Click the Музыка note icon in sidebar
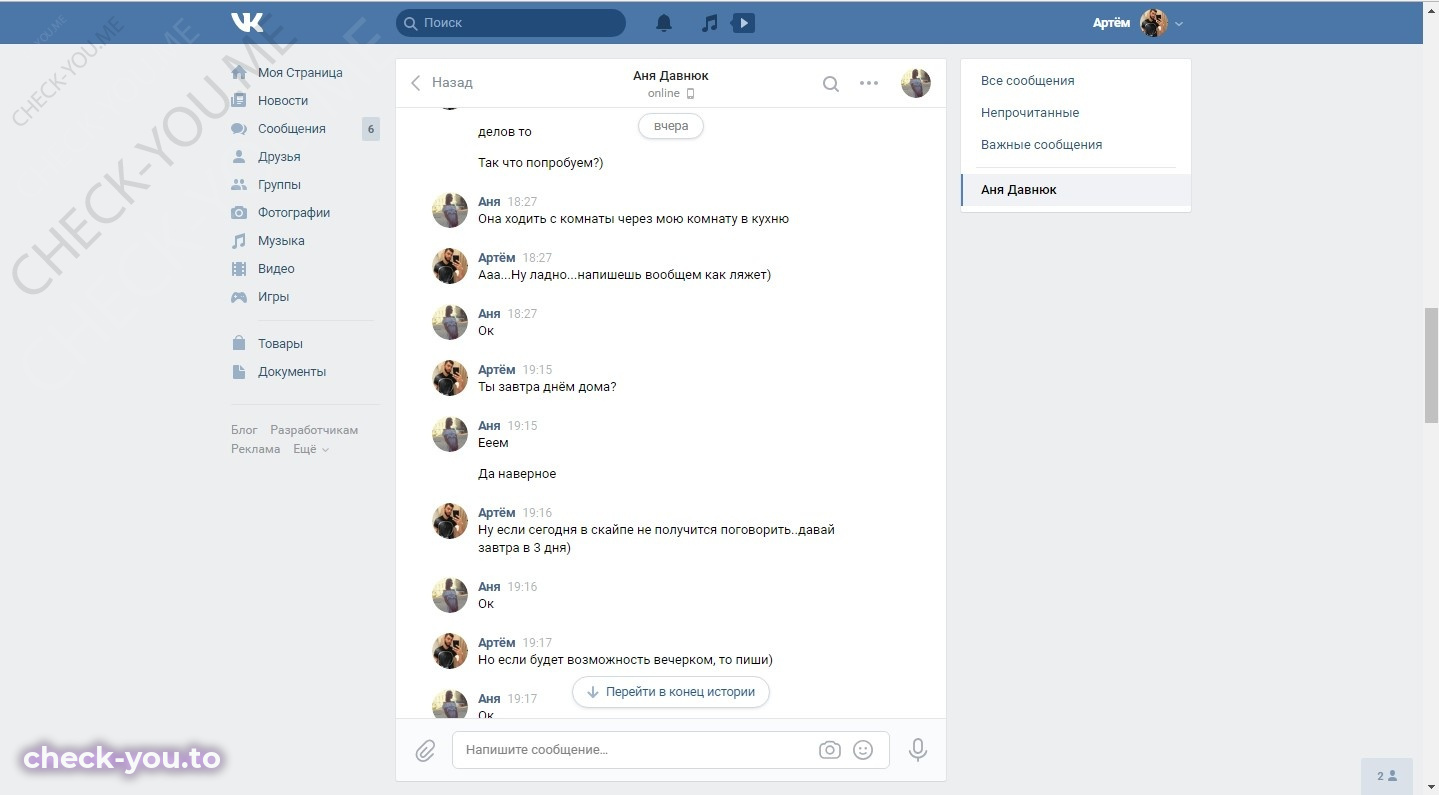1439x795 pixels. tap(239, 241)
